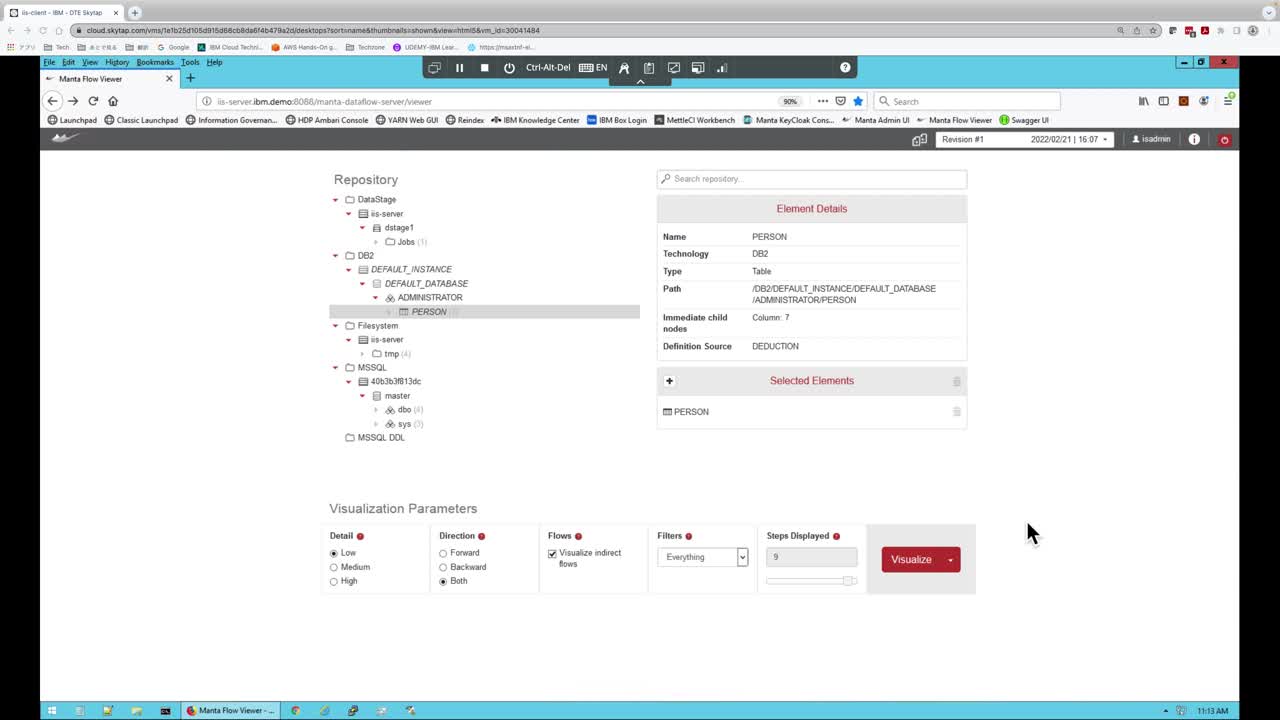Click the info circle icon in header
Image resolution: width=1280 pixels, height=720 pixels.
1194,139
